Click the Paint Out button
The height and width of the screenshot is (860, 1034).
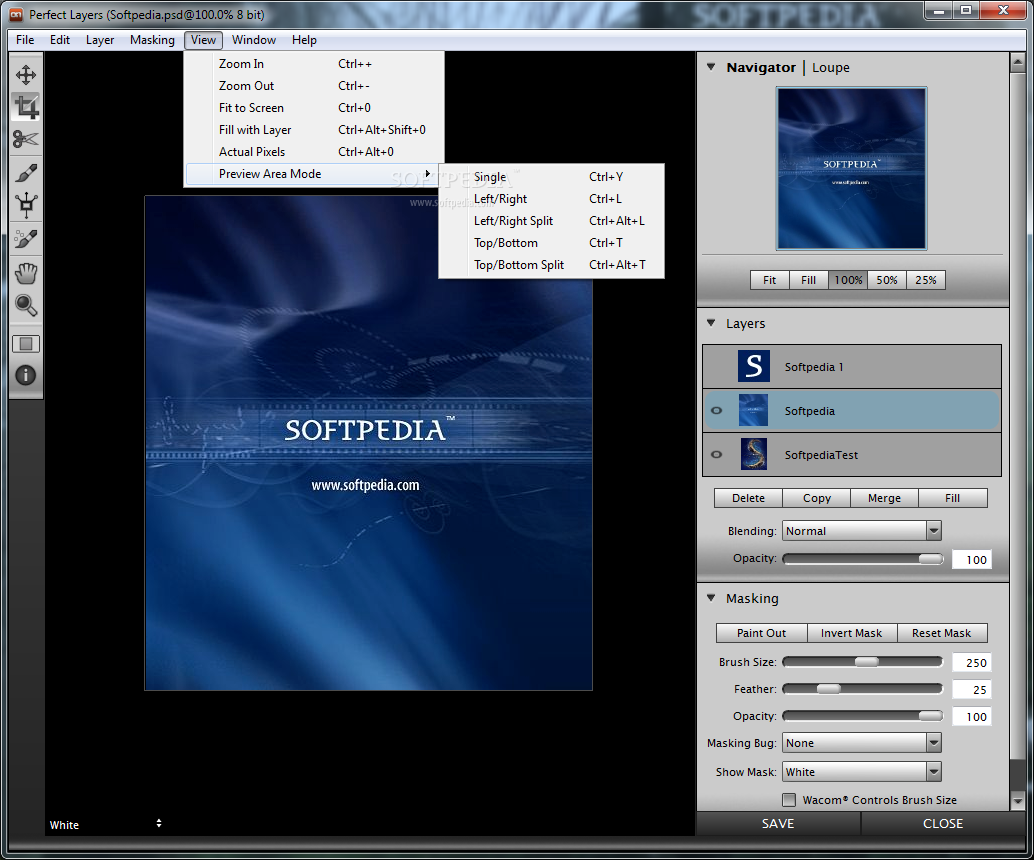pos(762,632)
